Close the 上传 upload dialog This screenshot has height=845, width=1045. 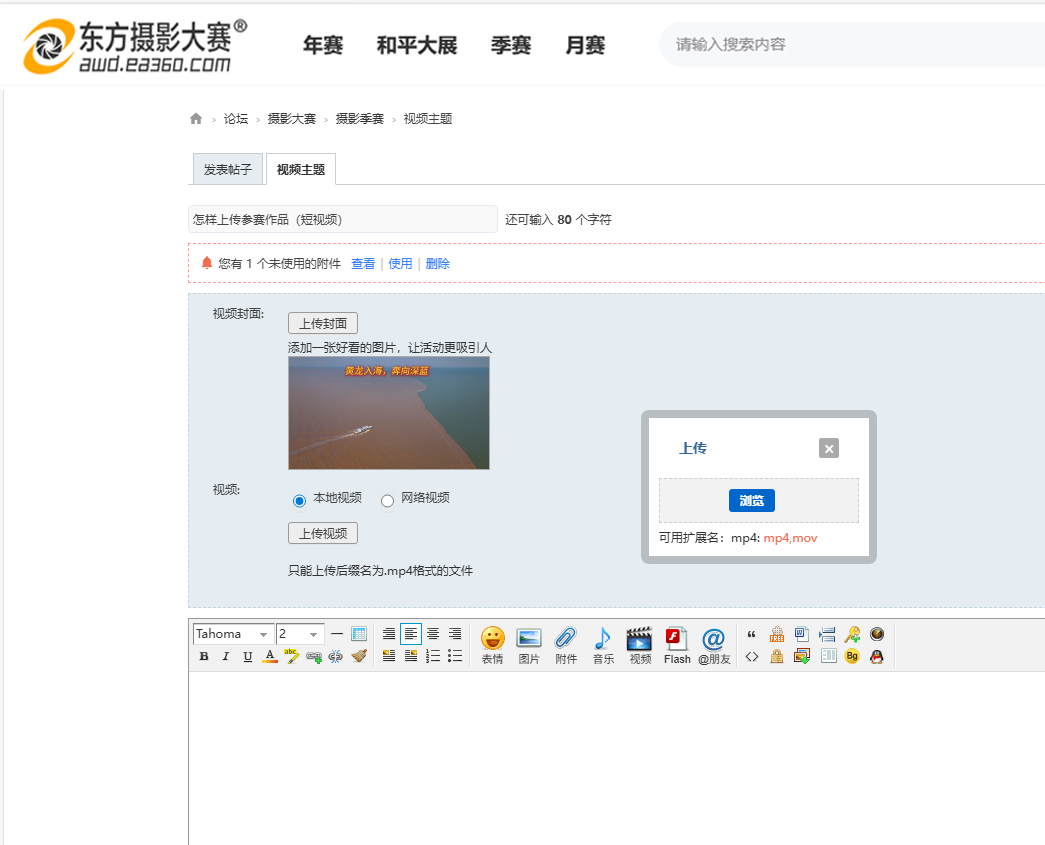tap(828, 448)
